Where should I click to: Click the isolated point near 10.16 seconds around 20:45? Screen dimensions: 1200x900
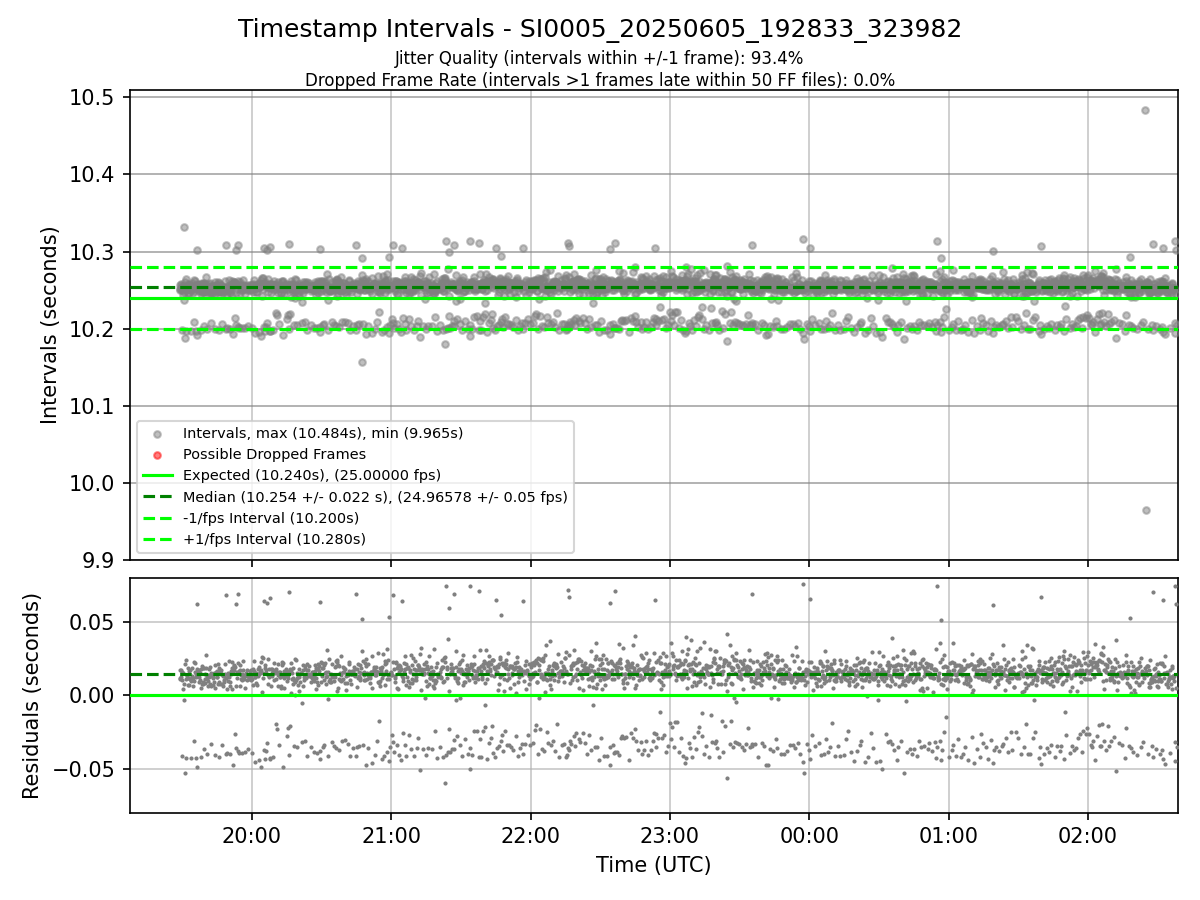point(362,362)
